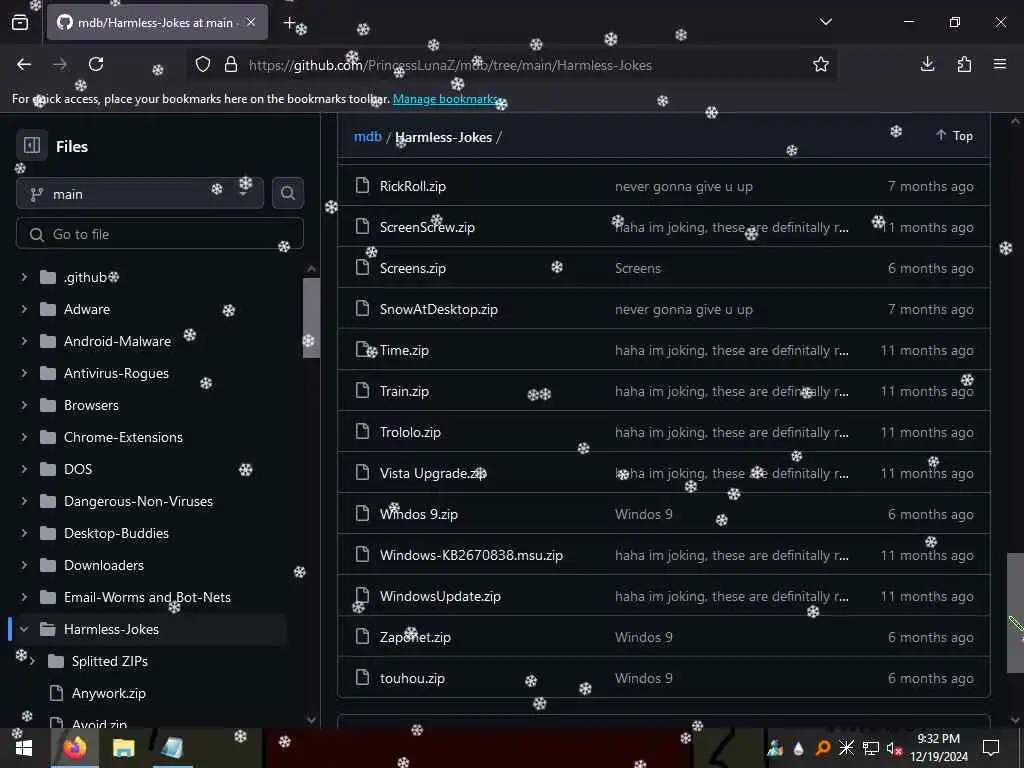Open SnowAtDesktop.zip file

[x=439, y=310]
